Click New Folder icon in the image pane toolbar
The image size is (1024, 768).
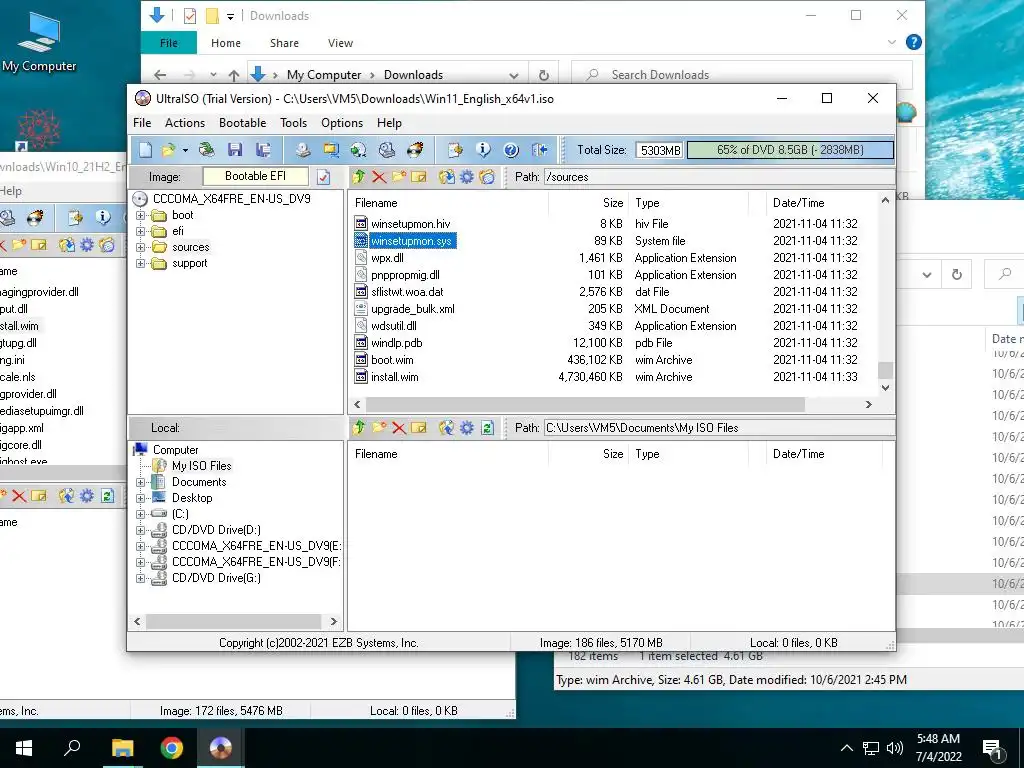click(x=399, y=176)
